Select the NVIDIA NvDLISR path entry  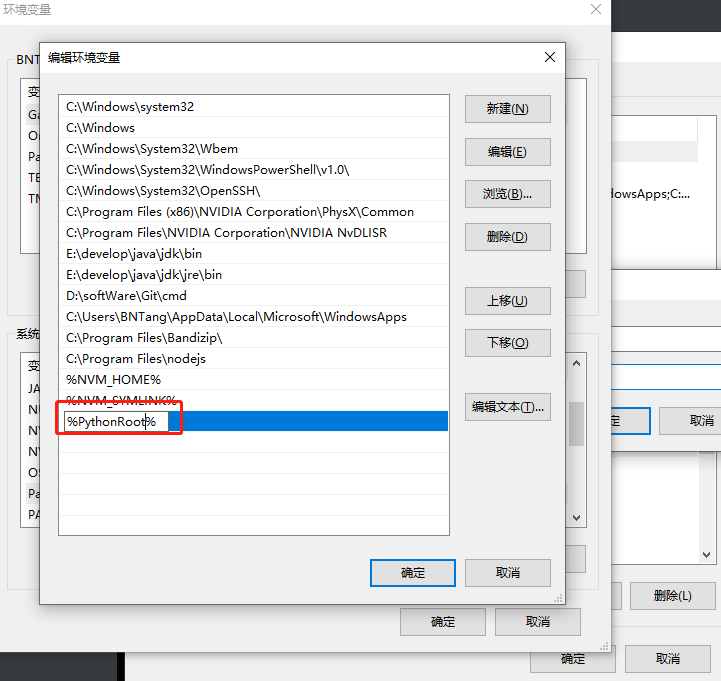click(254, 233)
